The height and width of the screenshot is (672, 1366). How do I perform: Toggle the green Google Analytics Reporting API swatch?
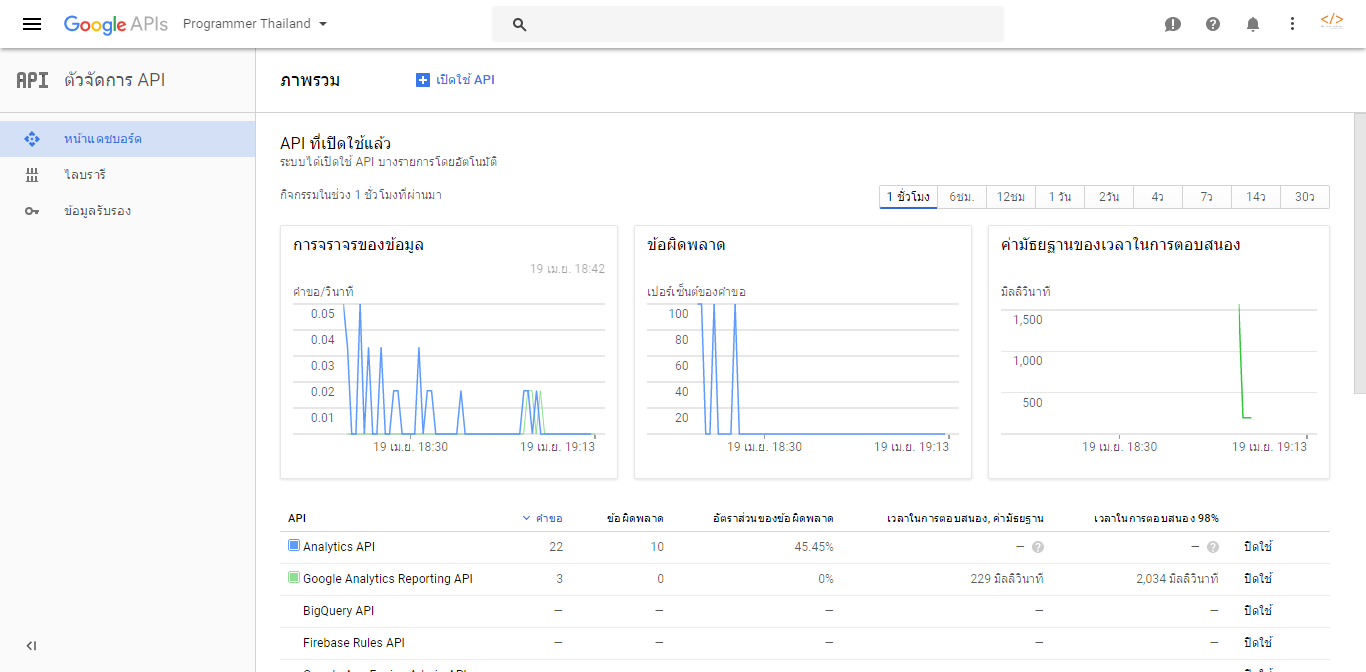294,578
